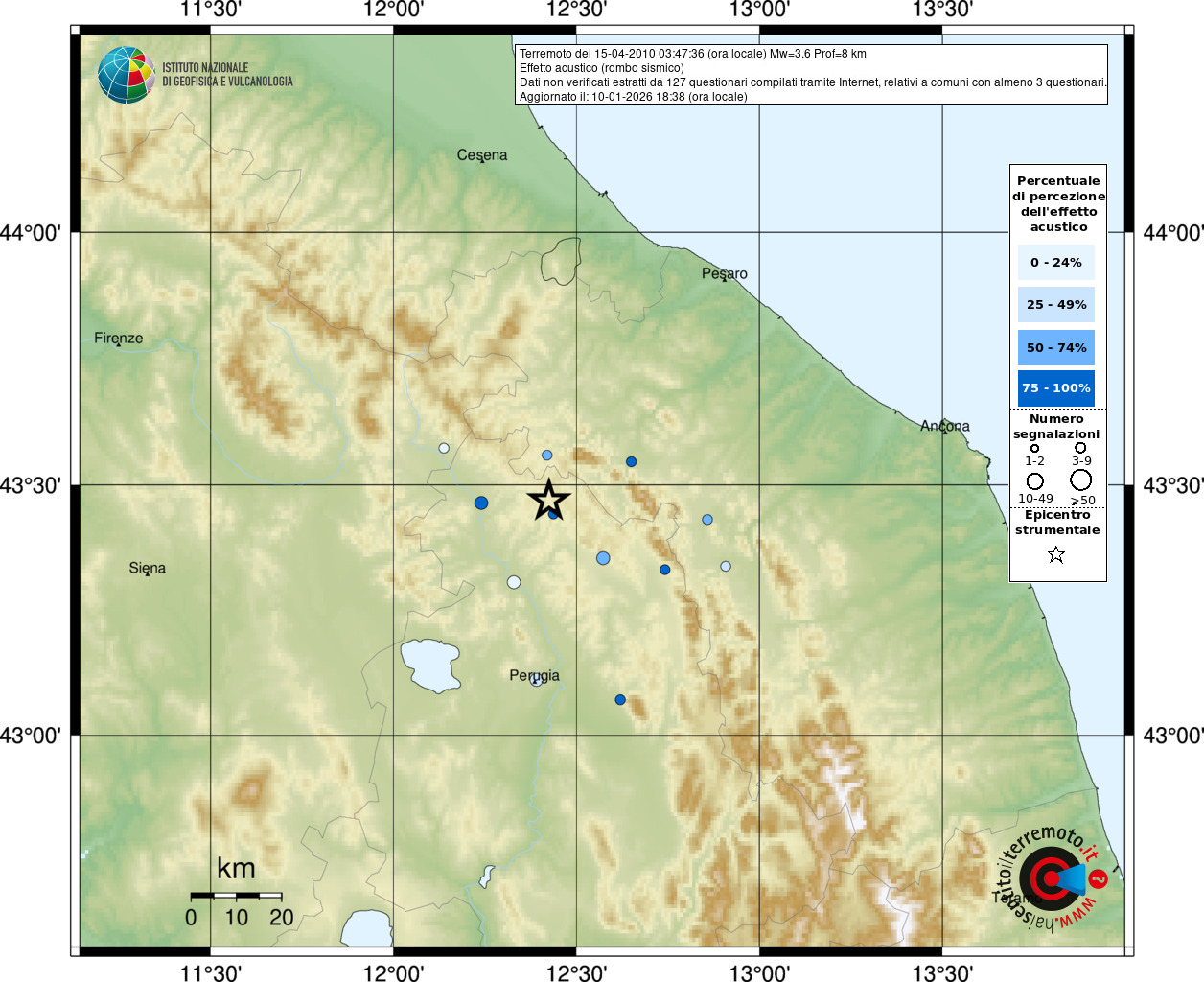Click the Ancona city label

(x=945, y=426)
